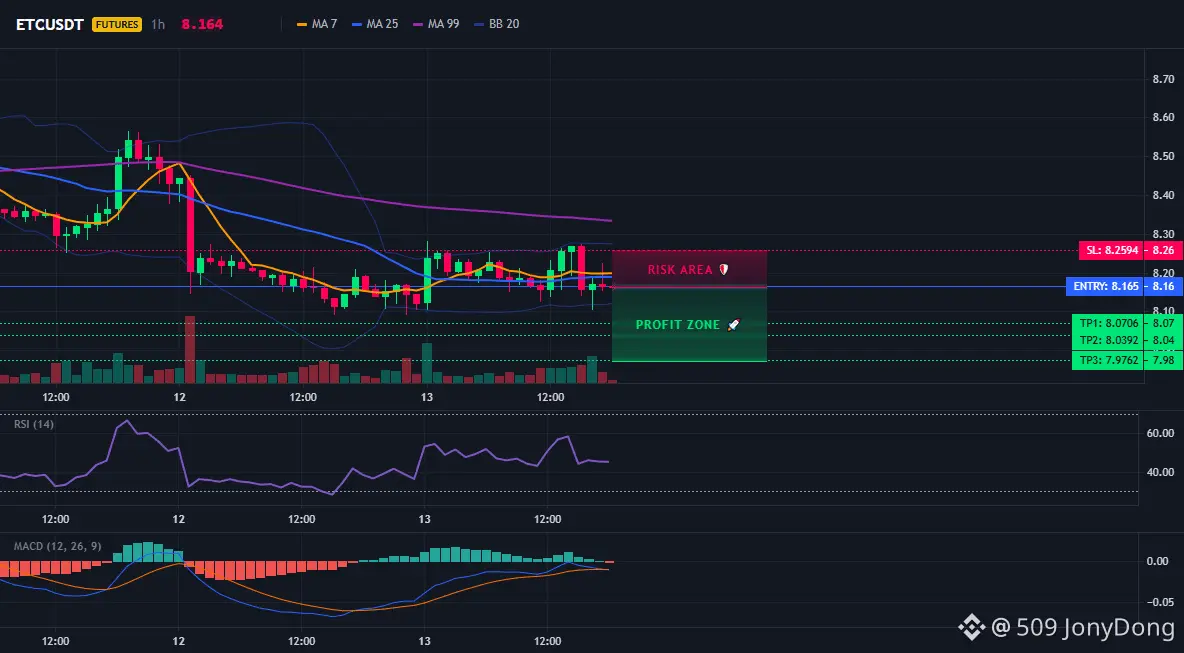
Task: Click the TP1: 8.0706 price tag
Action: coord(1107,323)
